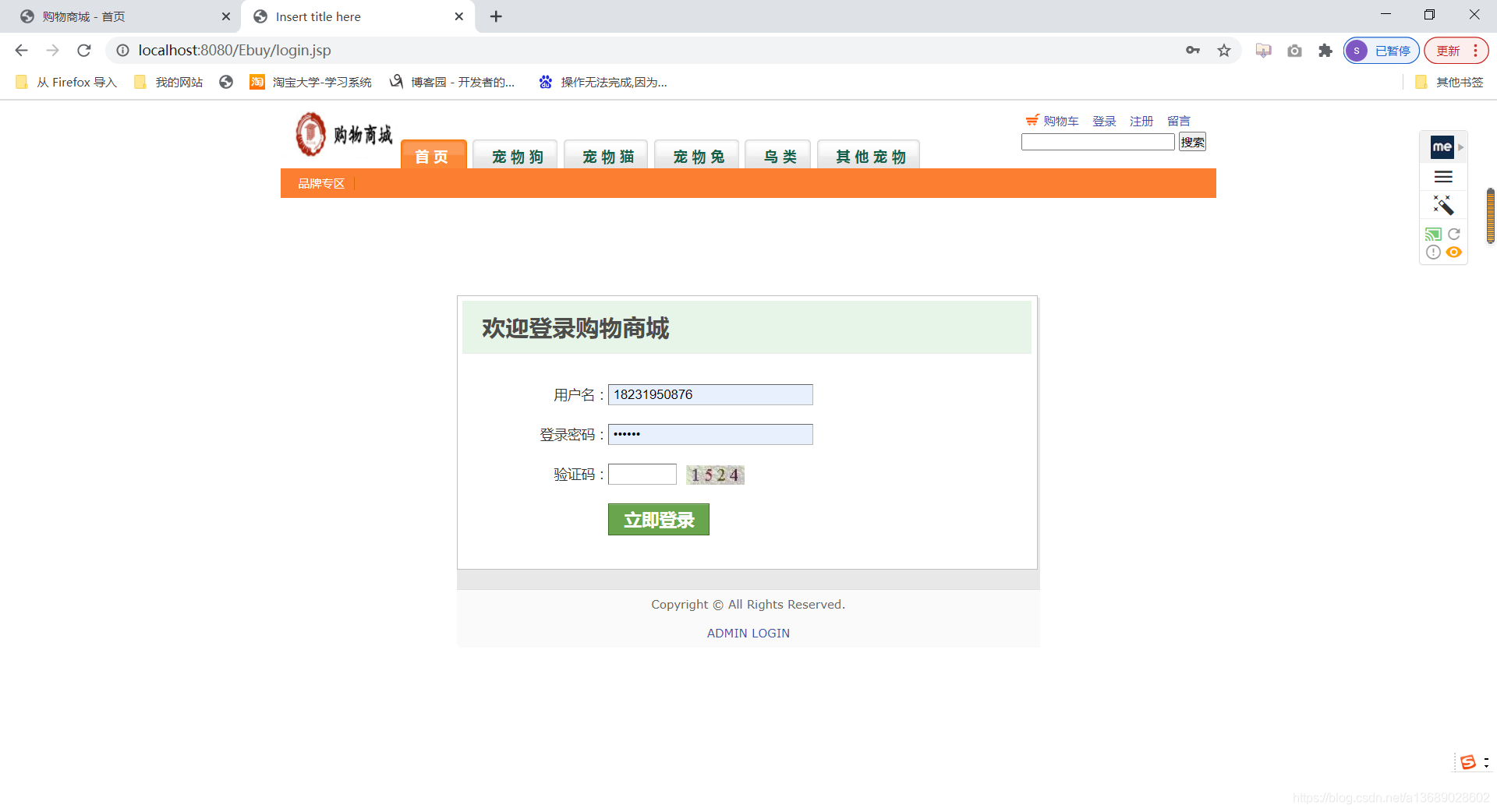Close the Insert title here tab

pyautogui.click(x=459, y=16)
